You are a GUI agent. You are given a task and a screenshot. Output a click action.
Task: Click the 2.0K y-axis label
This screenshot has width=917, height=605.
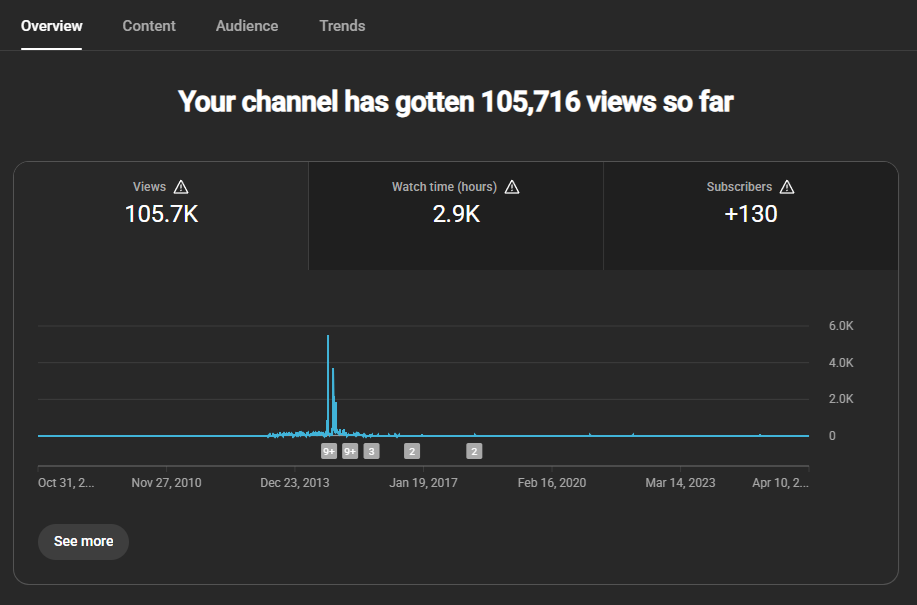841,399
